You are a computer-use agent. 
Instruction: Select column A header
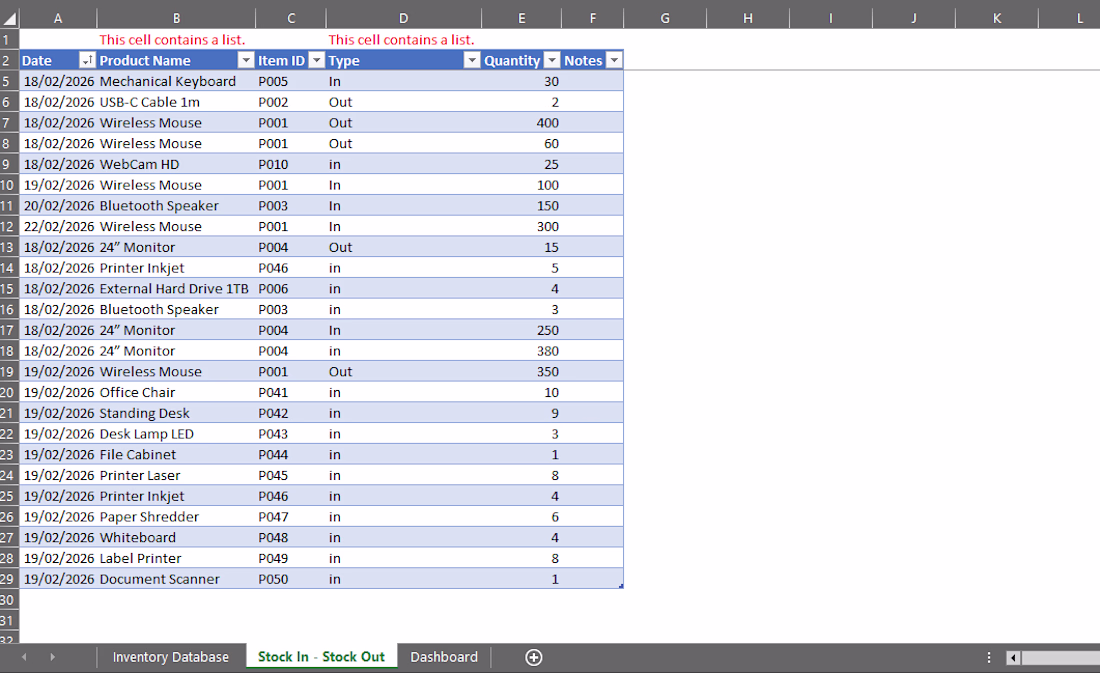[x=58, y=18]
